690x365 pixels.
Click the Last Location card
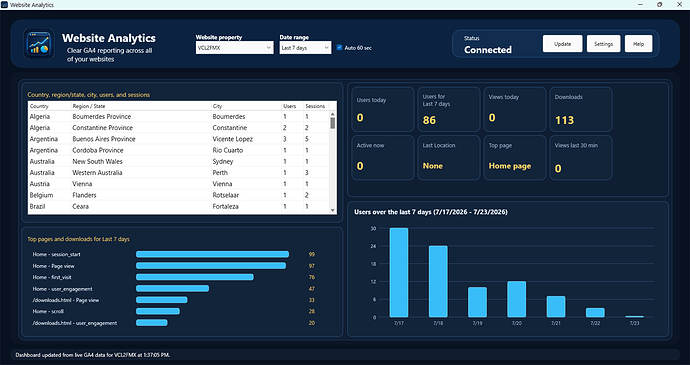point(448,158)
